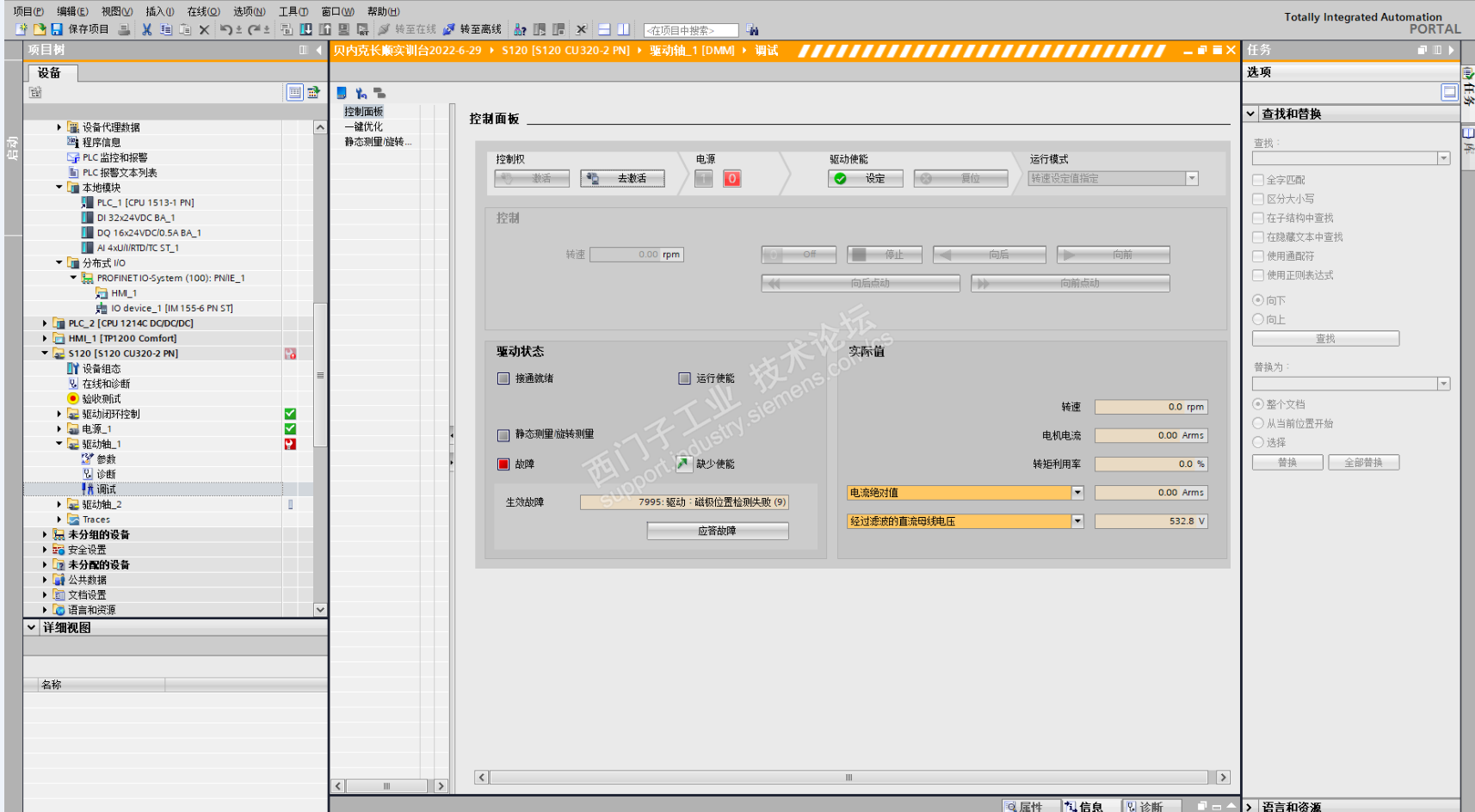1475x812 pixels.
Task: Click the binoculars search icon
Action: (752, 29)
